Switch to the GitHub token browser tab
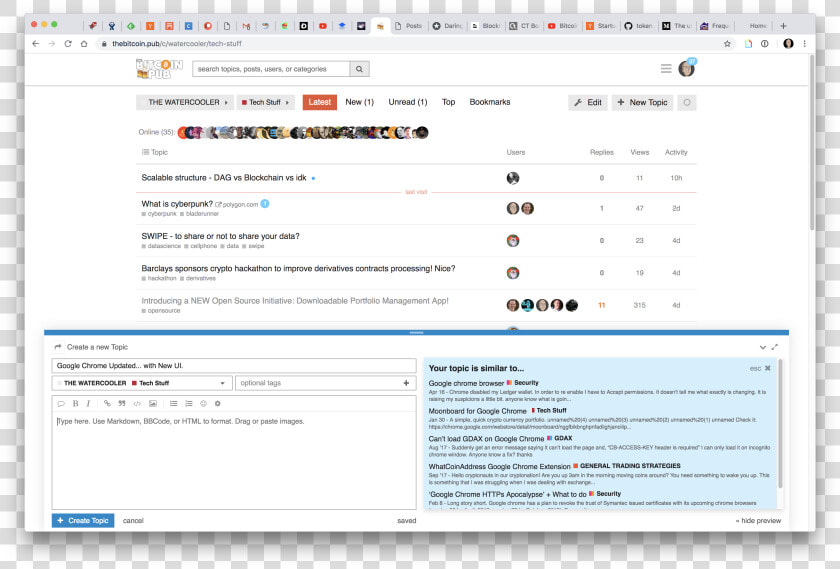Viewport: 840px width, 569px height. [x=638, y=26]
